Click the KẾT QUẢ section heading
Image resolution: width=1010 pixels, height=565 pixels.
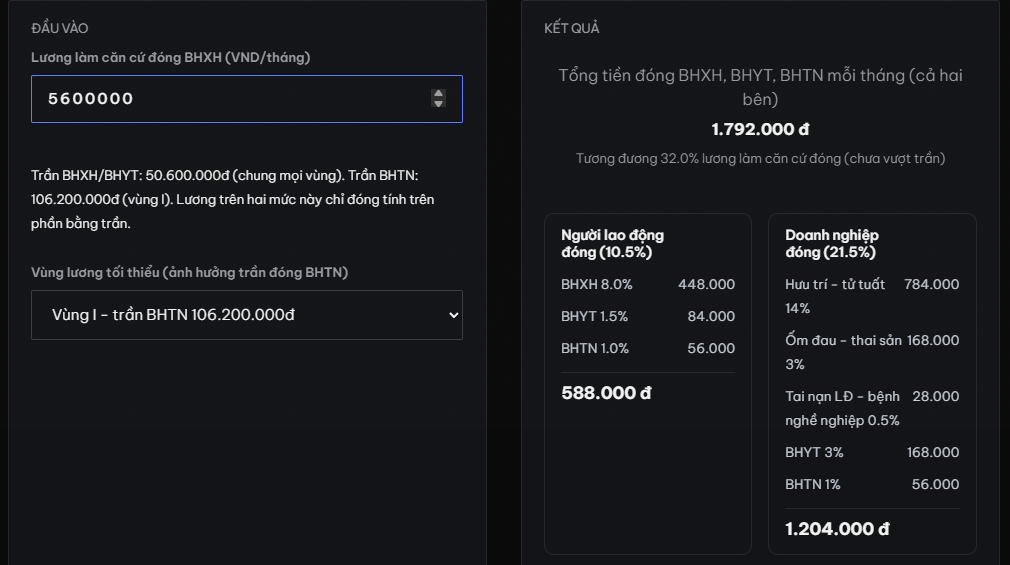pyautogui.click(x=571, y=28)
